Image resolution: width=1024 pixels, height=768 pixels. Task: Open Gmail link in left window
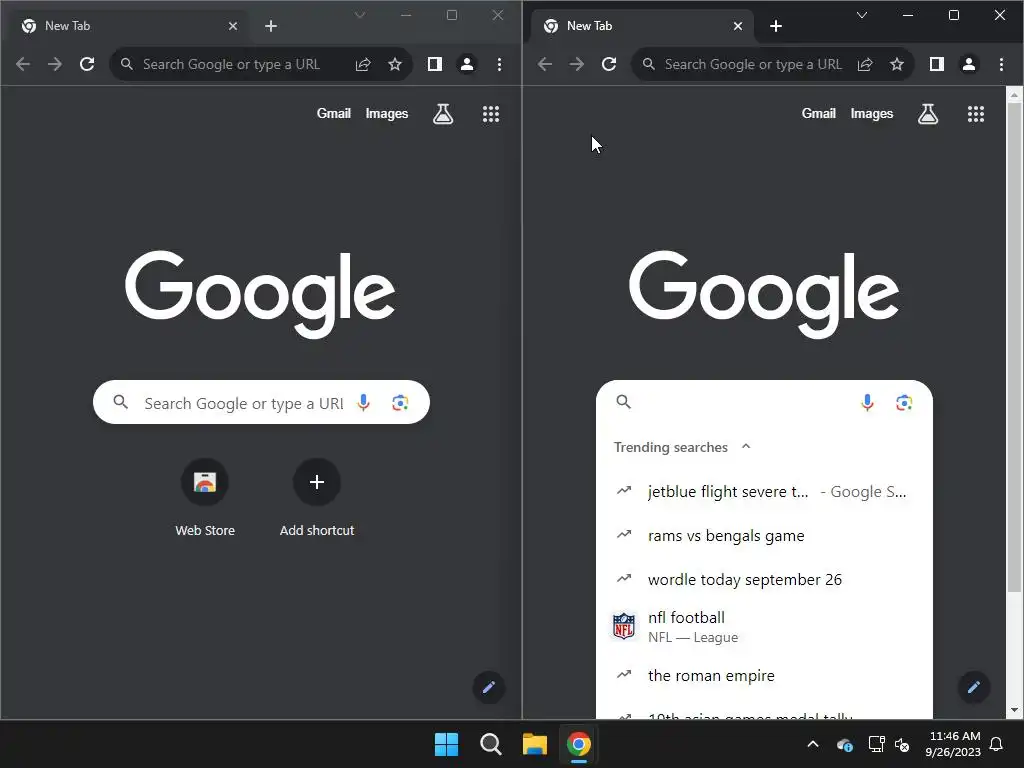[334, 114]
